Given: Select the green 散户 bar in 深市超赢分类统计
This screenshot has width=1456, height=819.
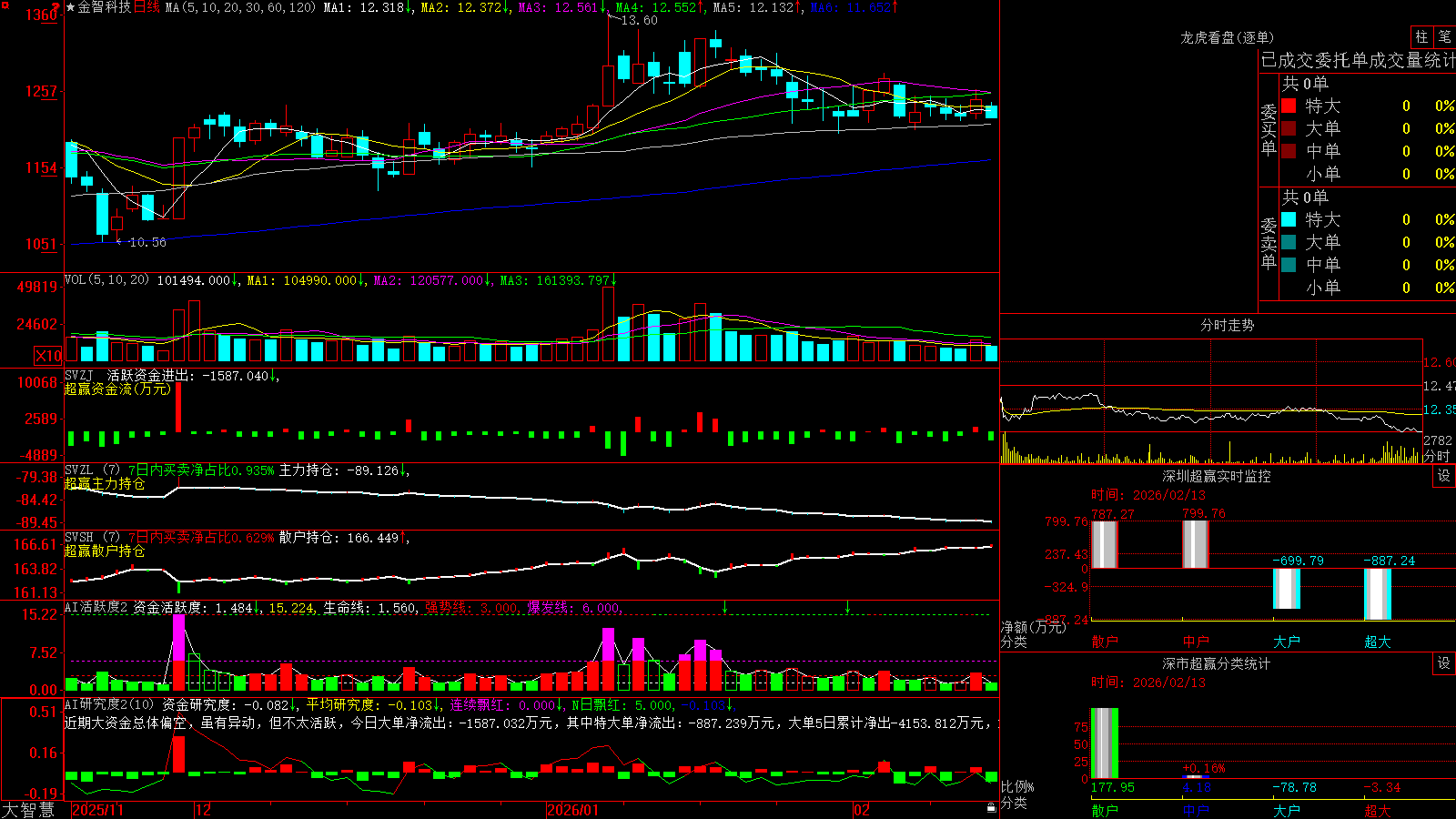Looking at the screenshot, I should point(1104,743).
